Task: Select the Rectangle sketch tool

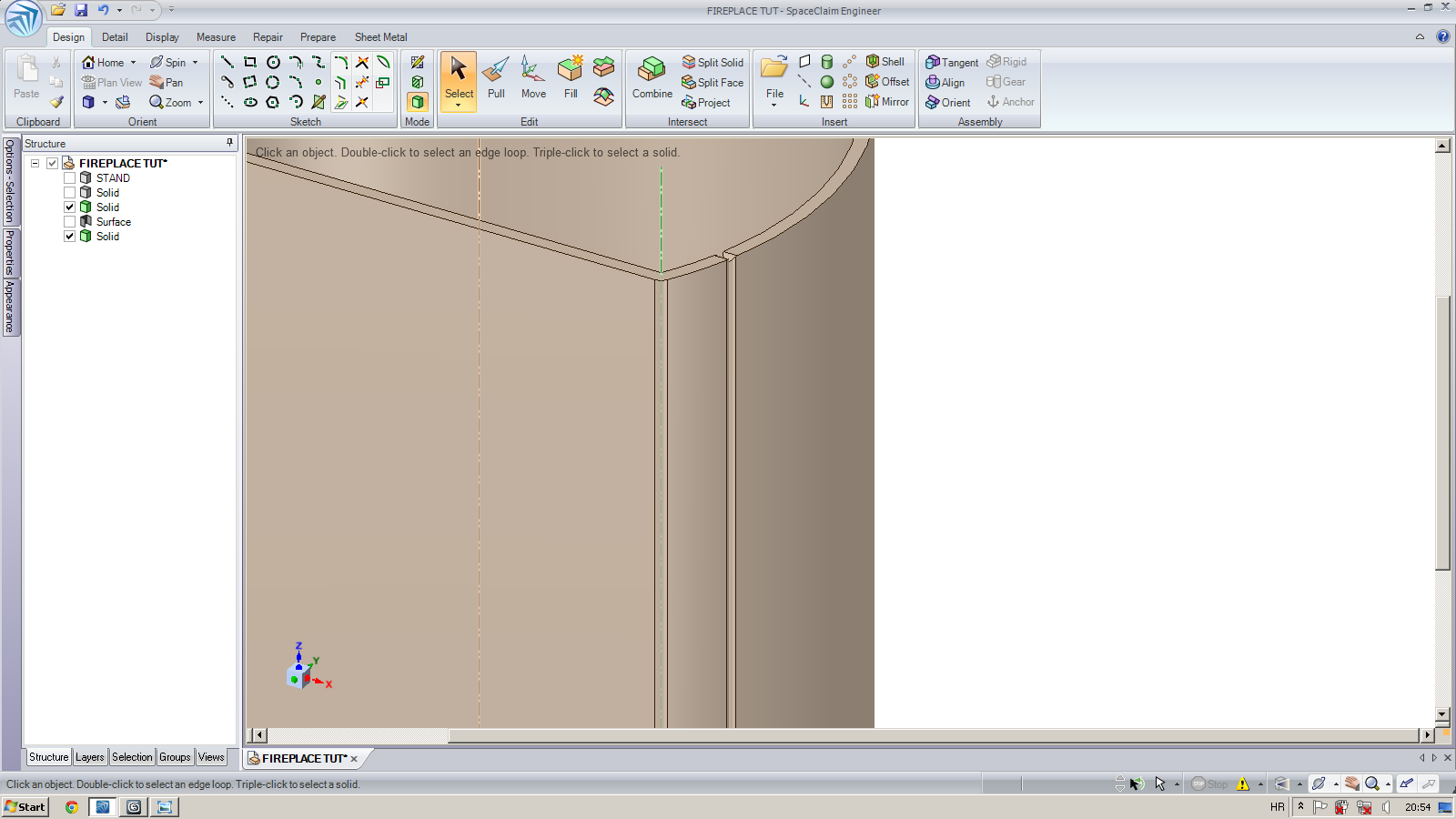Action: [250, 62]
